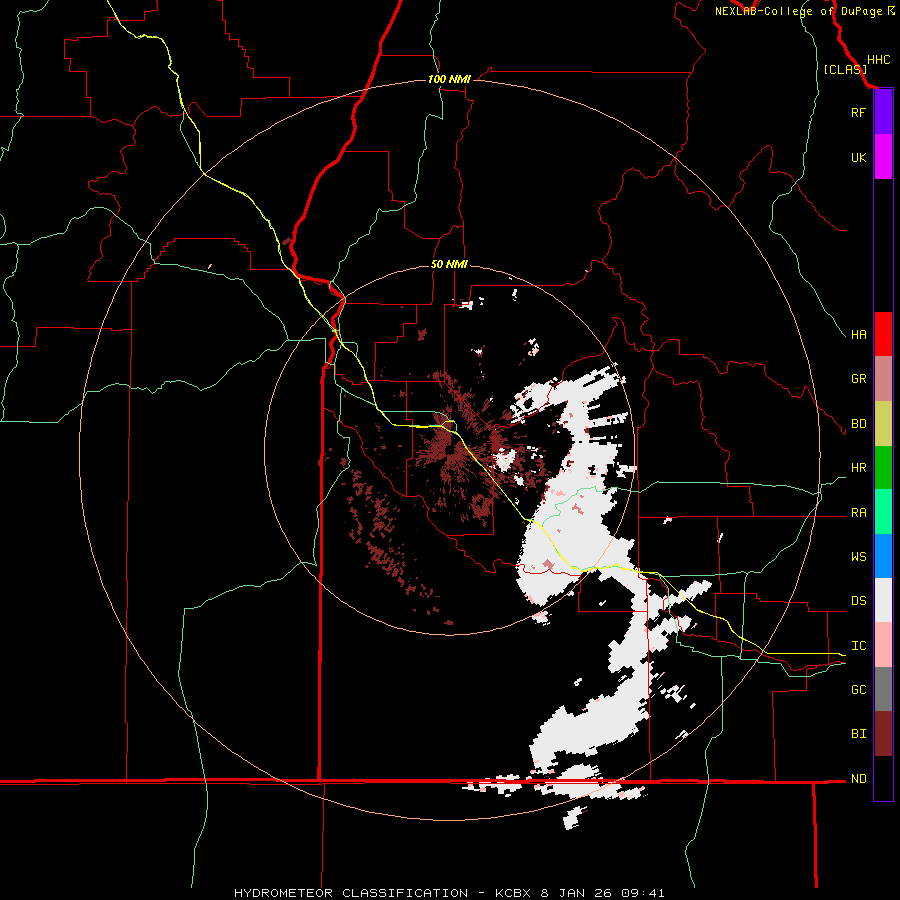Click the 'DS' legend label
The image size is (900, 900).
tap(858, 601)
